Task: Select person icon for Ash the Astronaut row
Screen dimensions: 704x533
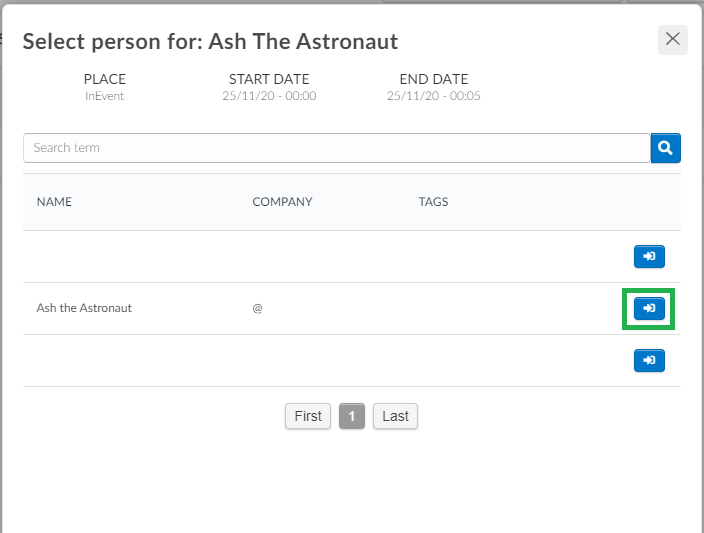Action: pyautogui.click(x=649, y=308)
